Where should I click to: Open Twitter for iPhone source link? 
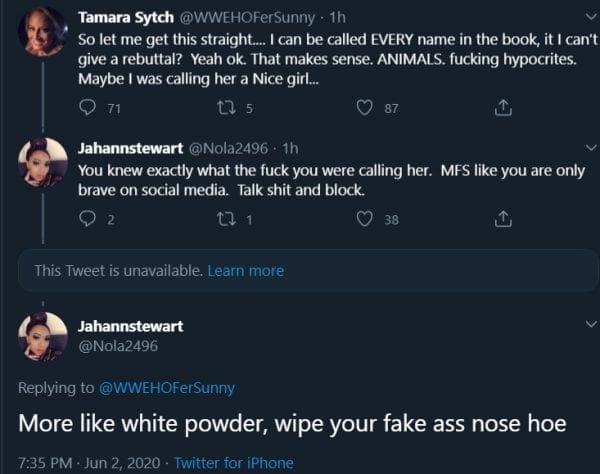coord(234,462)
